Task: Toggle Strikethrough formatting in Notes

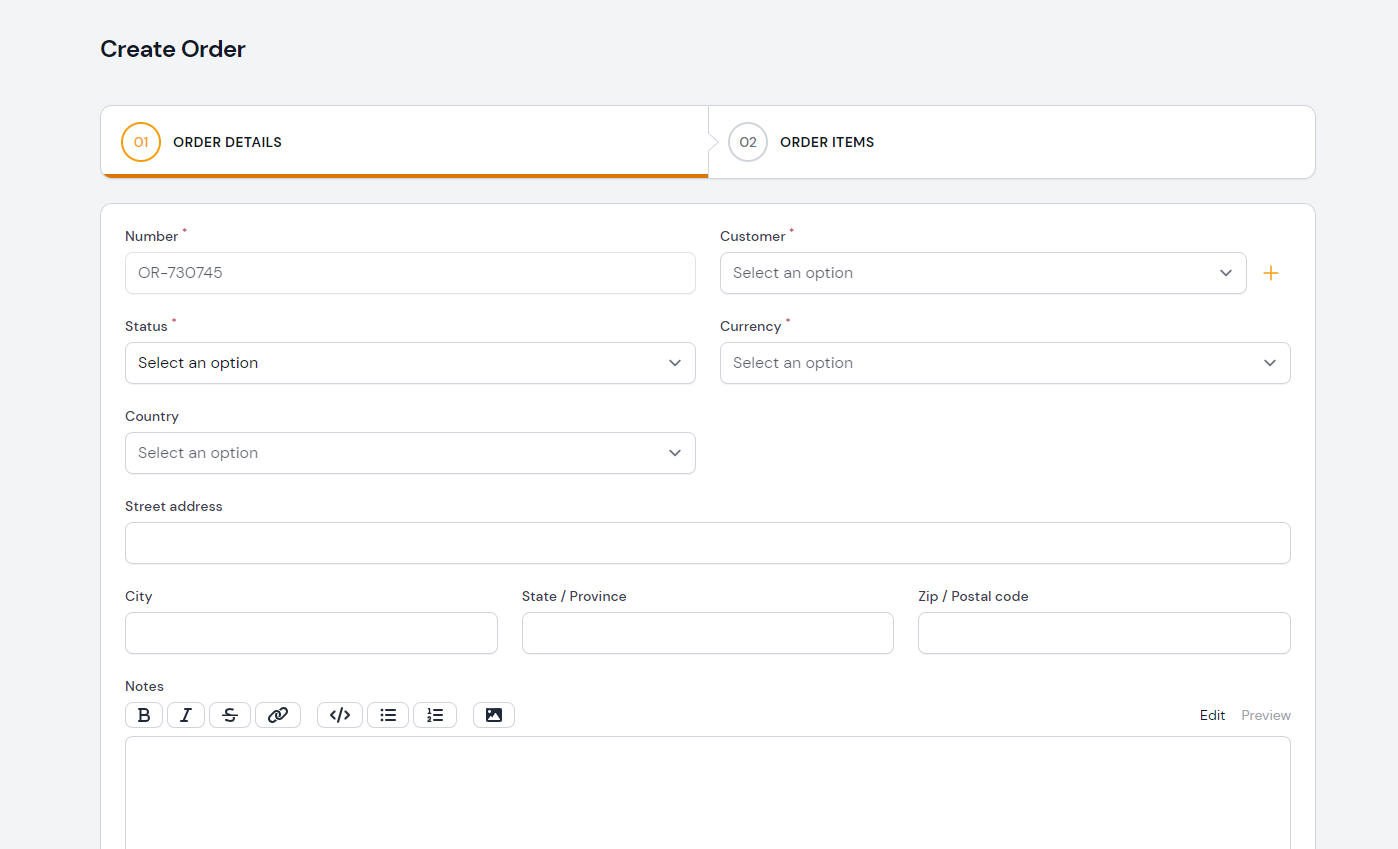Action: (230, 715)
